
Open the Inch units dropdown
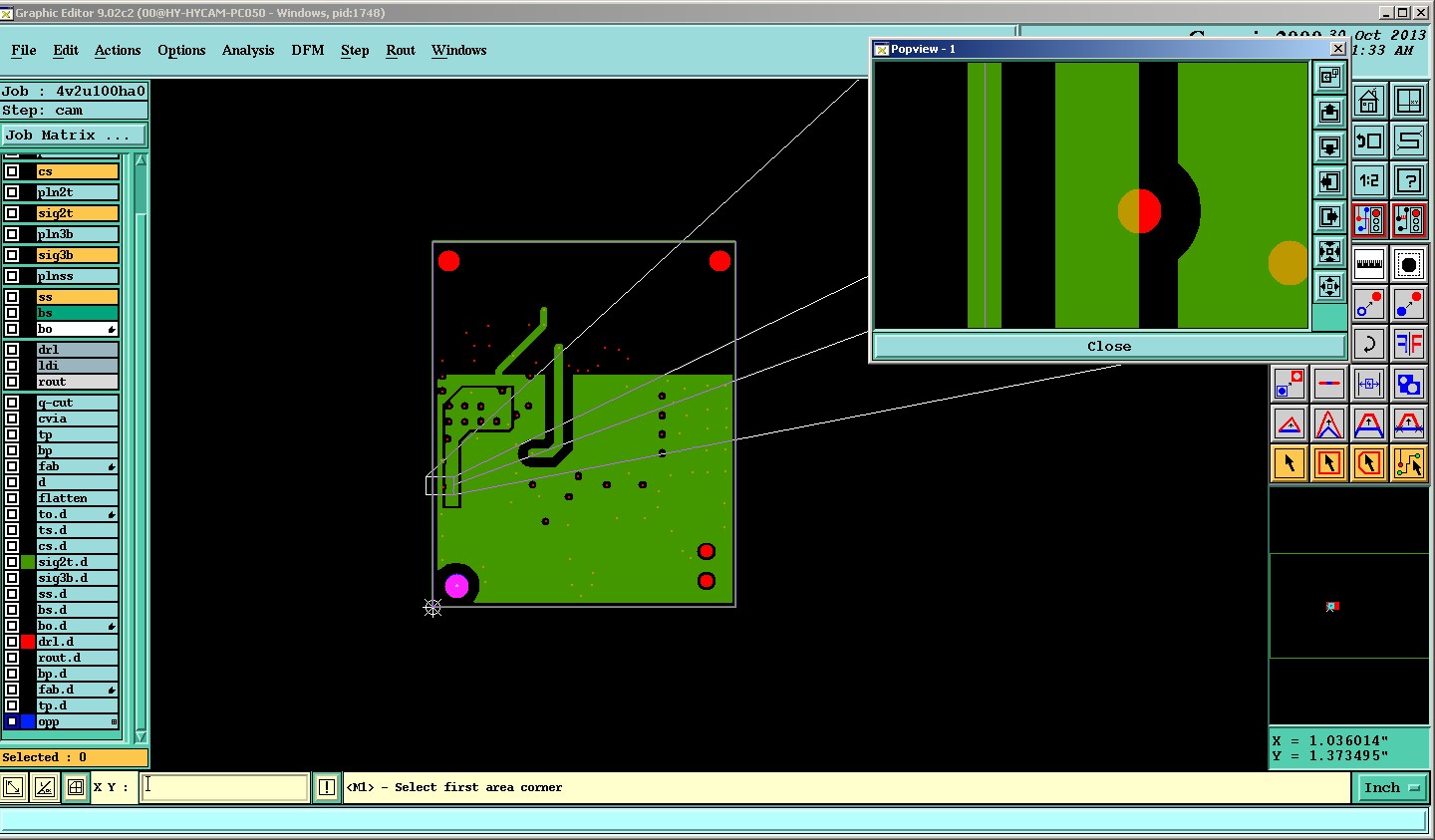point(1391,787)
